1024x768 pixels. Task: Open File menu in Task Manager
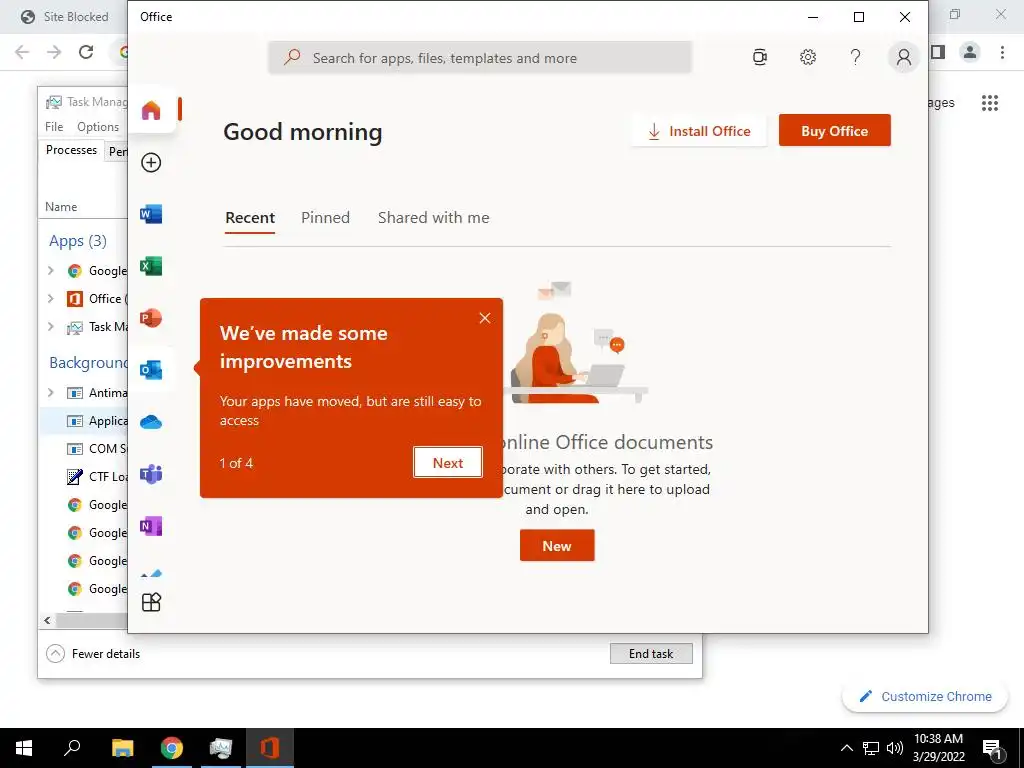click(54, 127)
